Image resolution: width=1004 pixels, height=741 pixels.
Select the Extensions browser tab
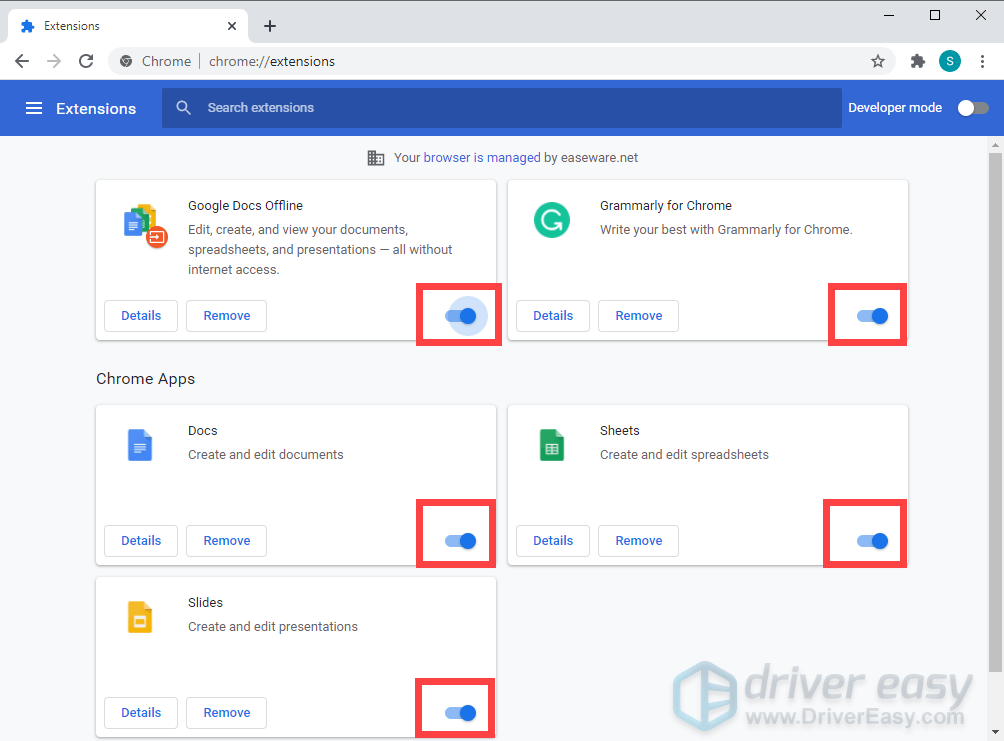click(120, 26)
